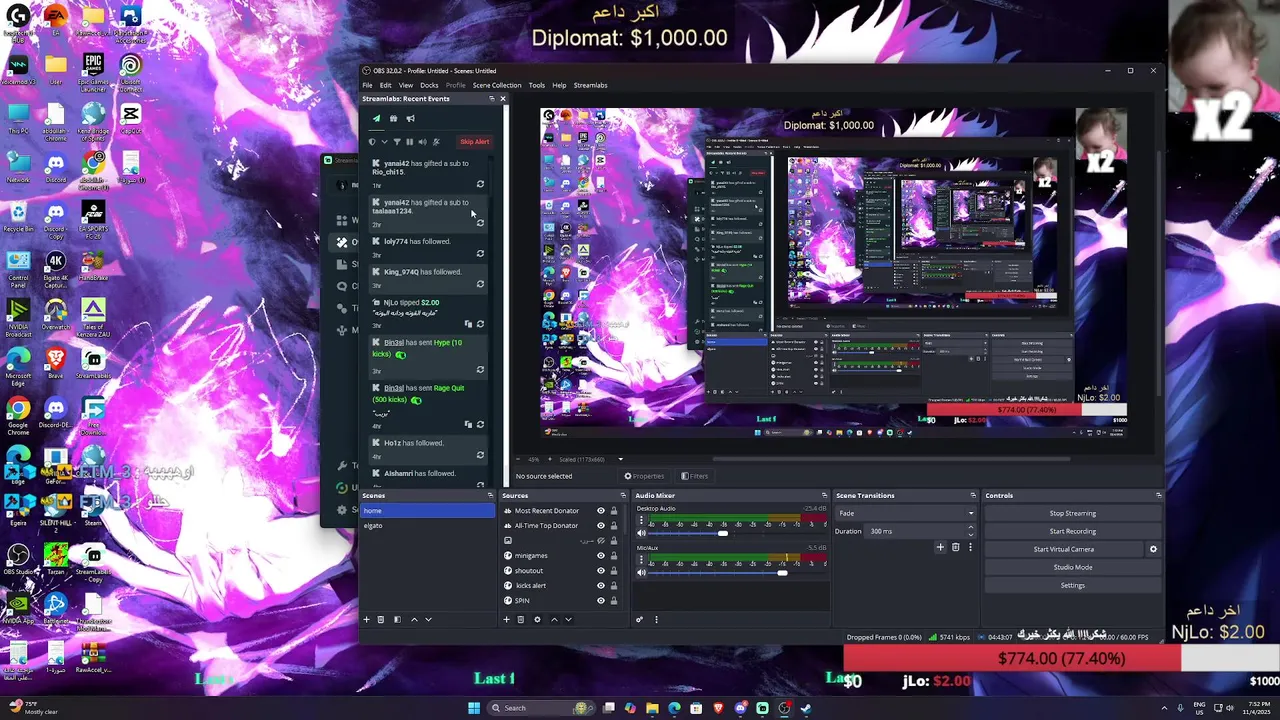Unlock the minigames source
The image size is (1280, 720).
[614, 556]
